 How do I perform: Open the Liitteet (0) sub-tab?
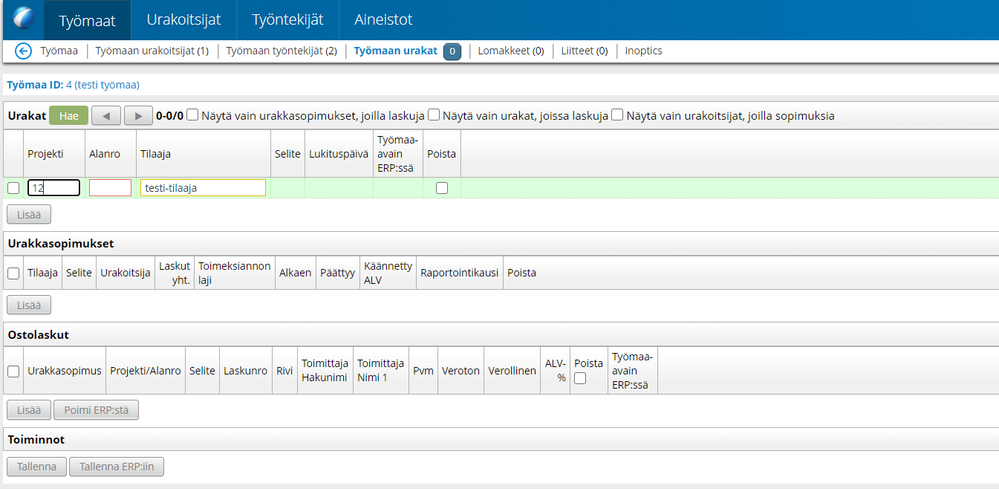(x=584, y=51)
